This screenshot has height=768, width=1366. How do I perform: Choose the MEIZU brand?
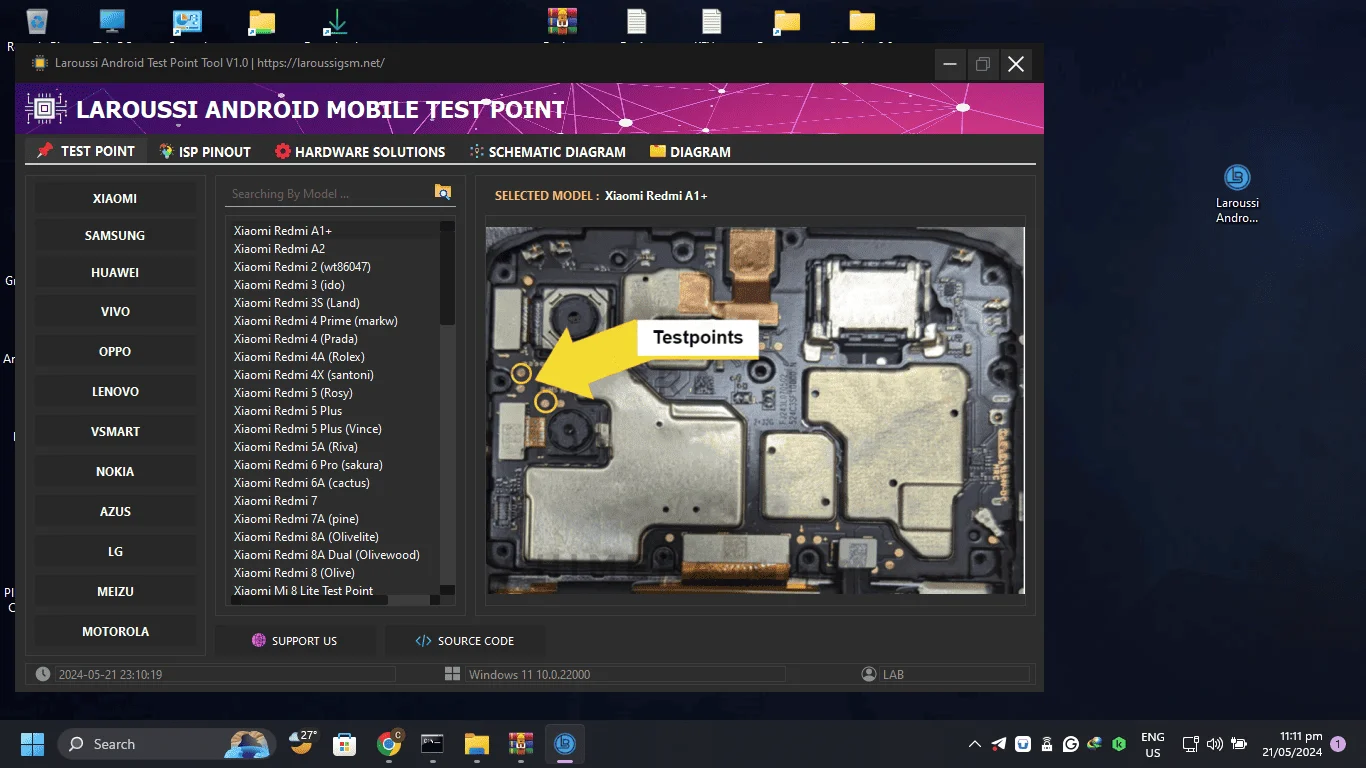click(115, 591)
